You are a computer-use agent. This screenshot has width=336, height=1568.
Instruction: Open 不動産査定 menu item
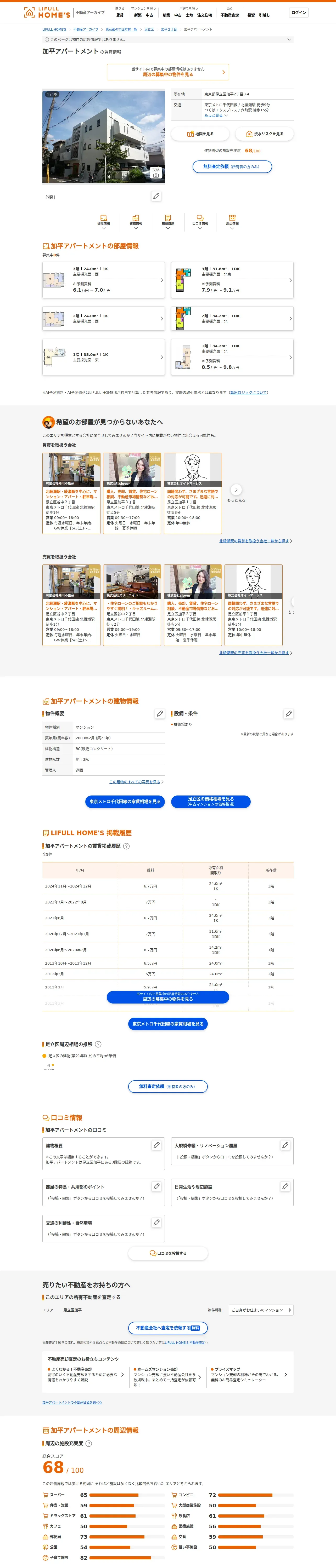point(230,15)
